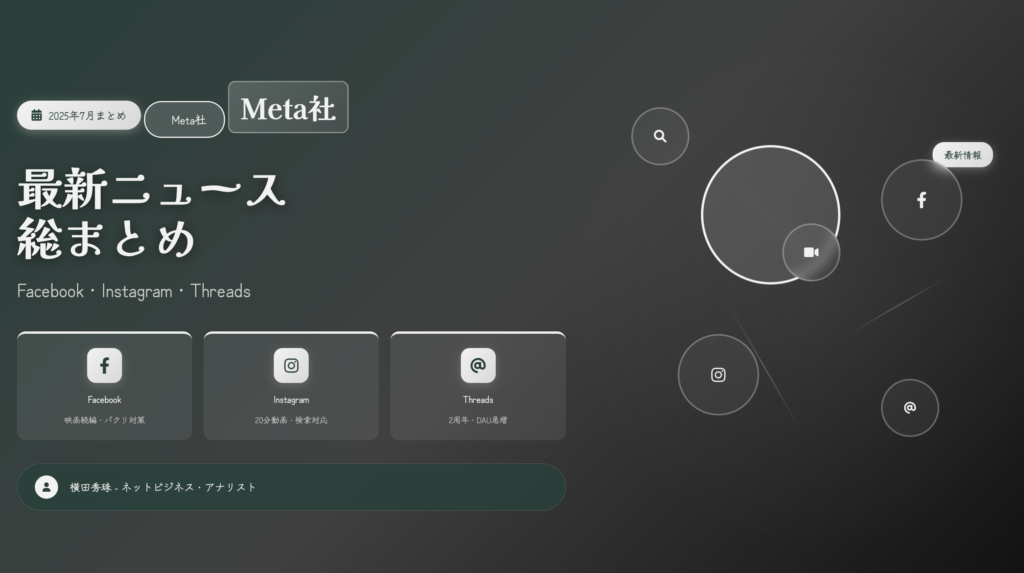Click the 映画続編・パクリ対策 text
Screen dimensions: 1024x573
[x=104, y=420]
